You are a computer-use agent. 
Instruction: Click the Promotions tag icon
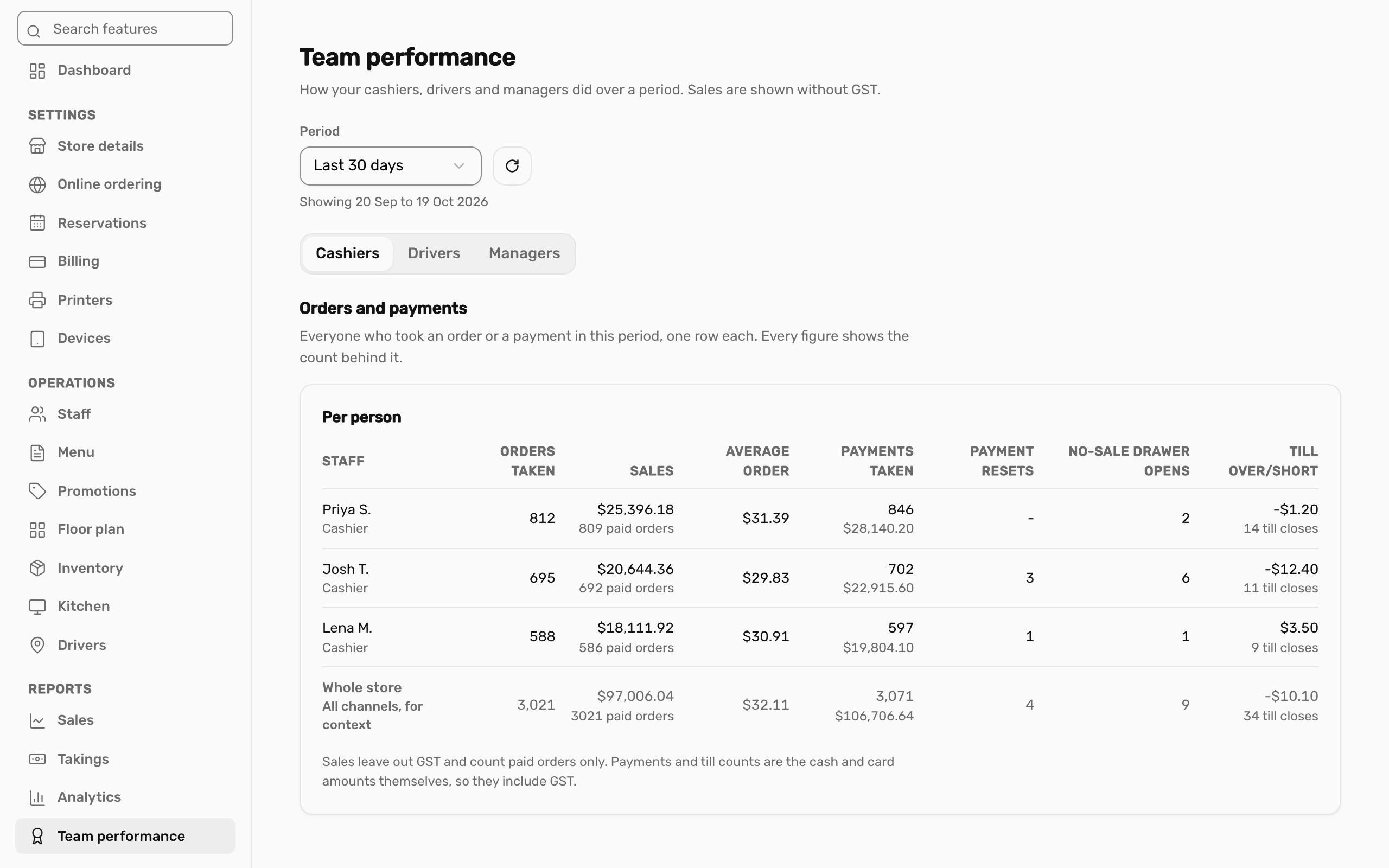[37, 491]
